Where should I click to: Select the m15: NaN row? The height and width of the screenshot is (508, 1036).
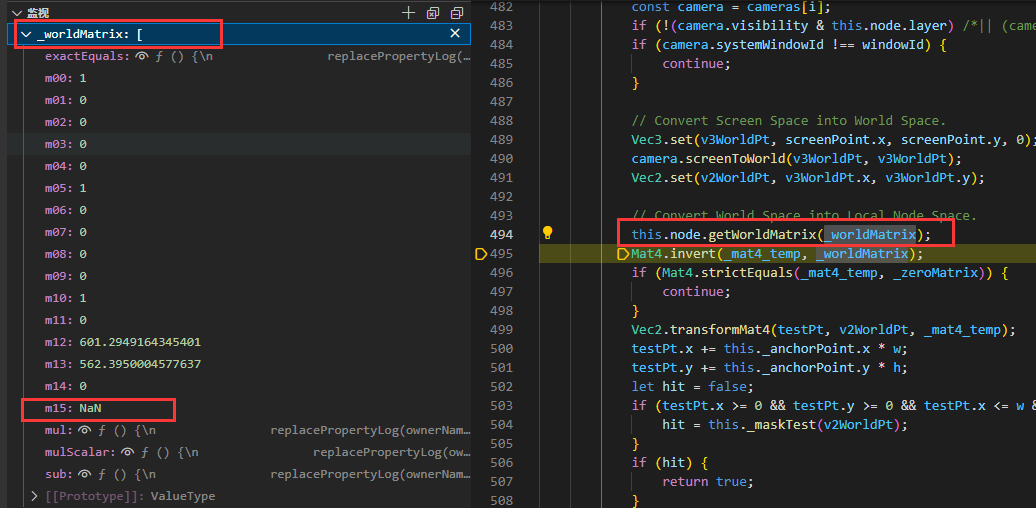(x=239, y=408)
